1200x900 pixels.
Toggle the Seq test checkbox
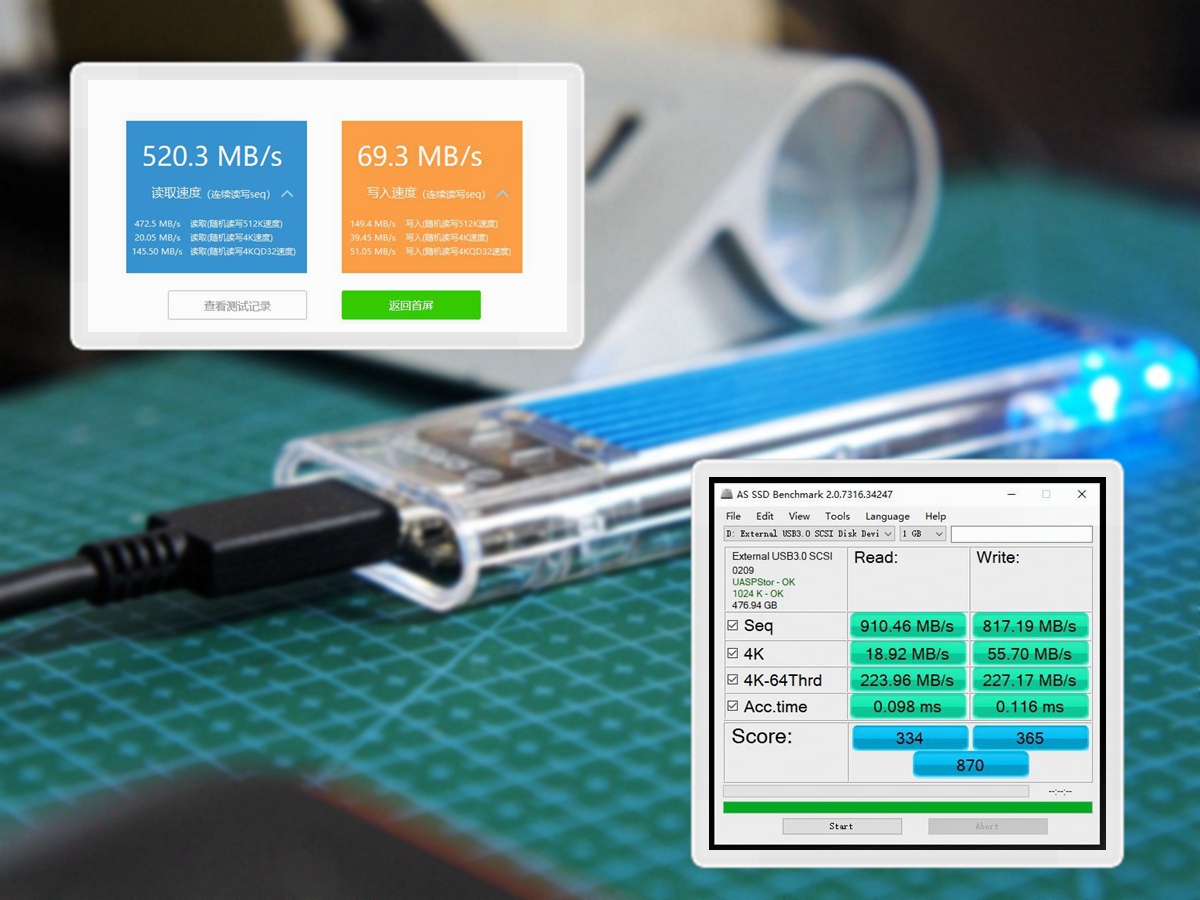[x=733, y=625]
